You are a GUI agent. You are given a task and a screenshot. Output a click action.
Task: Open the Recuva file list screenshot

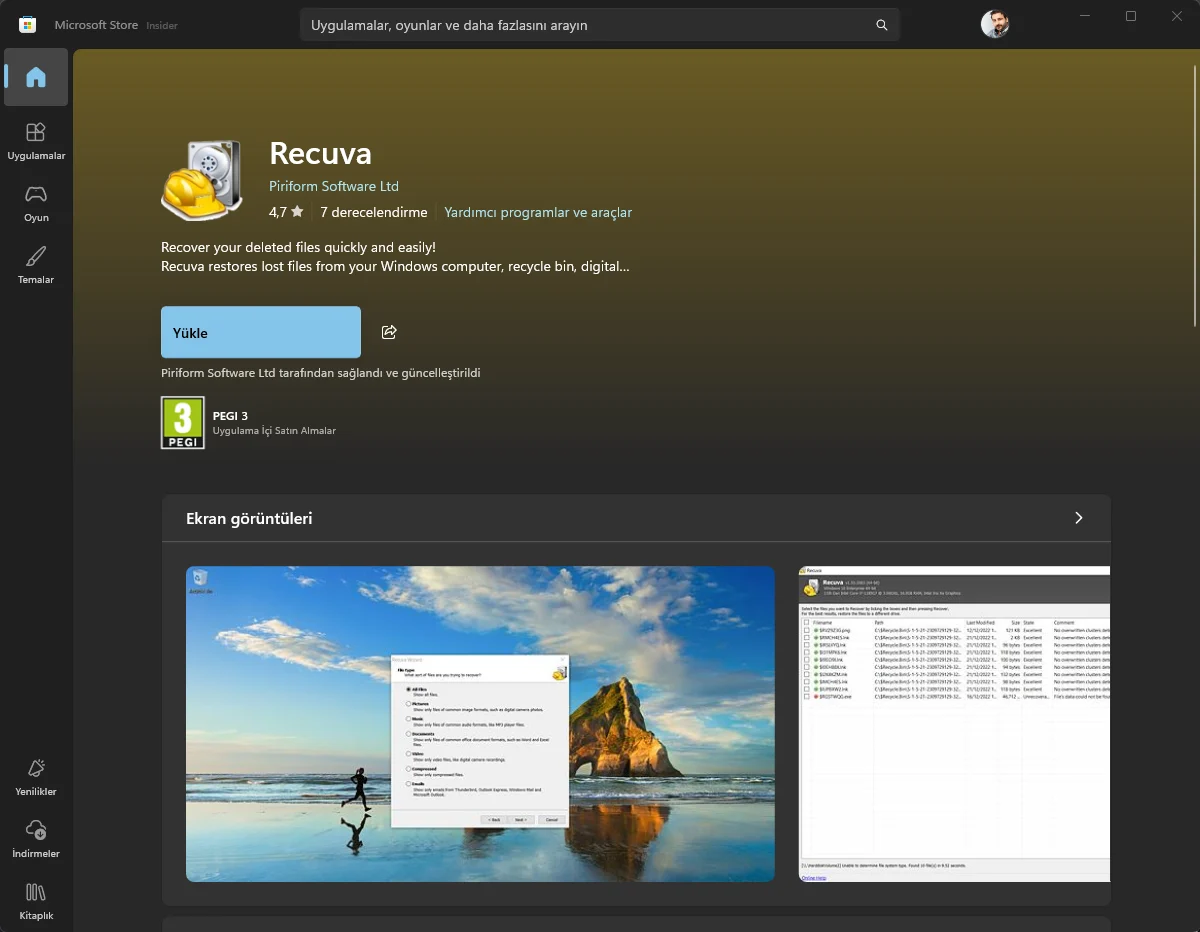coord(954,724)
